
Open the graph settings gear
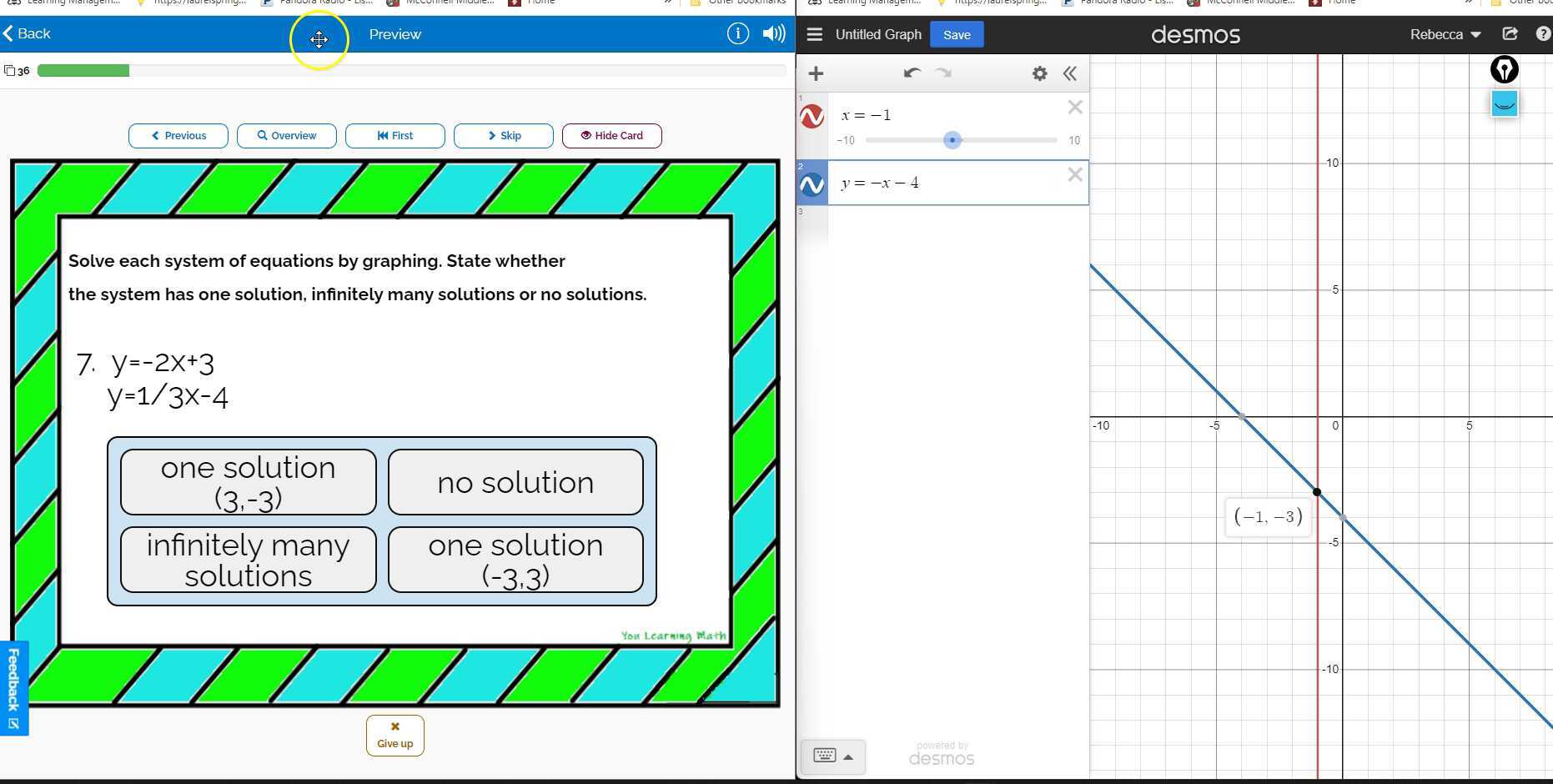tap(1039, 73)
